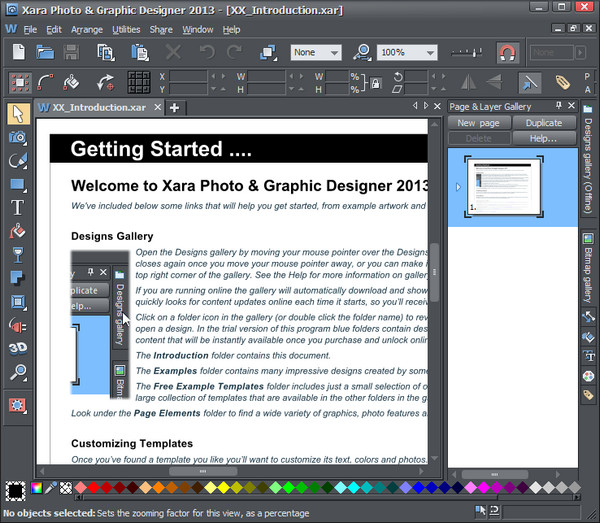
Task: Open a file with folder icon
Action: coord(45,52)
